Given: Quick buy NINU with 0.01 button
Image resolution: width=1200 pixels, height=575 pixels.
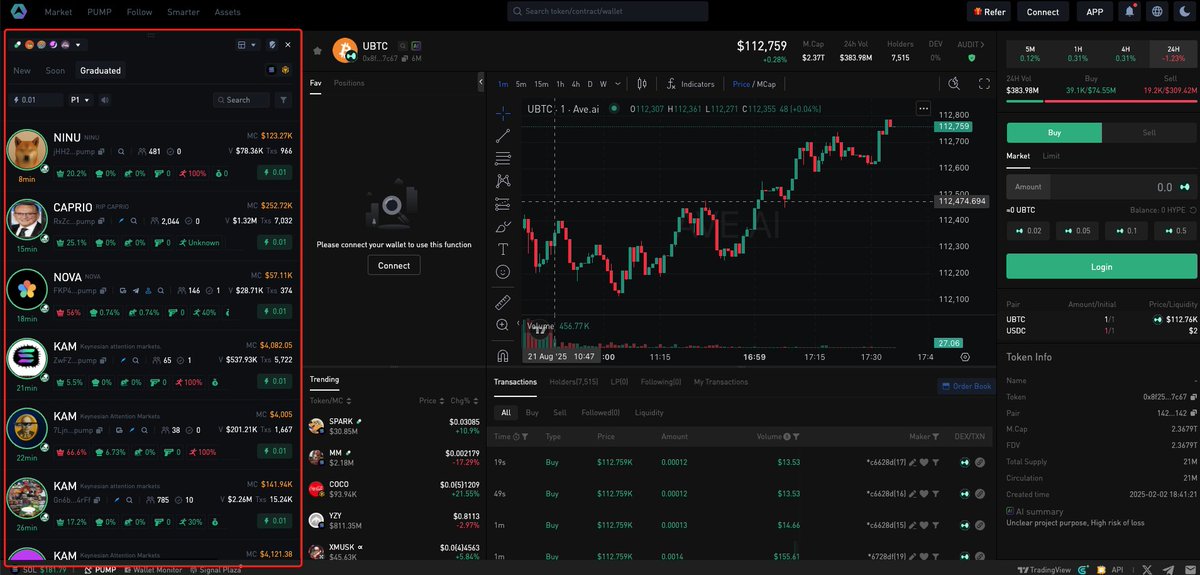Looking at the screenshot, I should [276, 172].
